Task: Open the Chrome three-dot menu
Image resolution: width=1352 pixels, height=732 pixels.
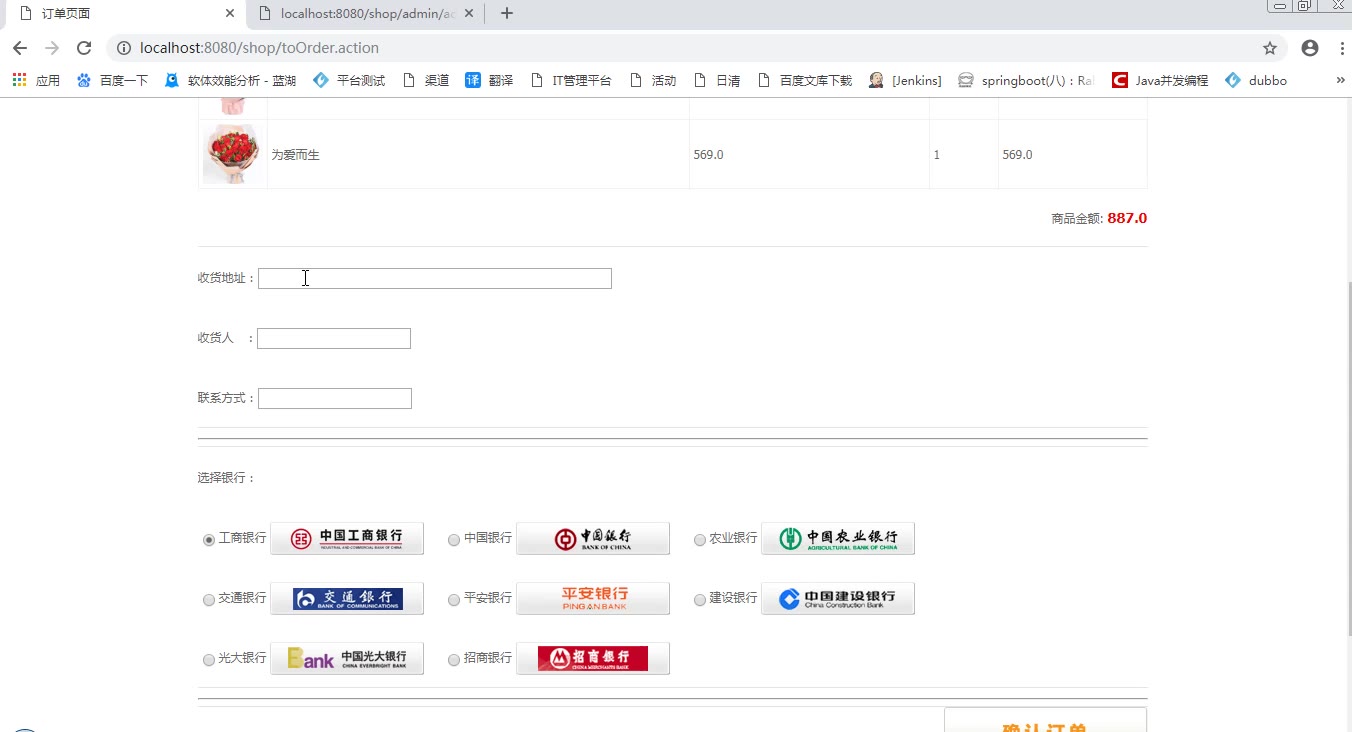Action: coord(1340,48)
